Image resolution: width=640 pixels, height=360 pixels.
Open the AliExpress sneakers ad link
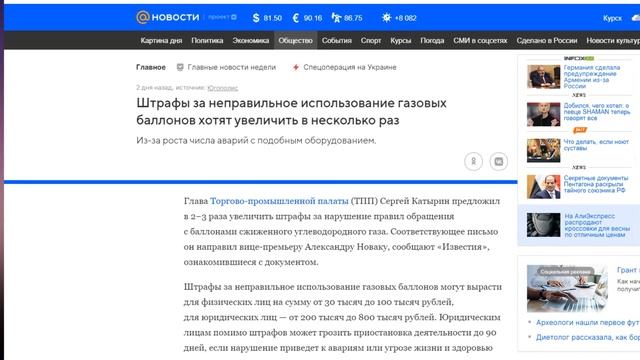coord(597,225)
